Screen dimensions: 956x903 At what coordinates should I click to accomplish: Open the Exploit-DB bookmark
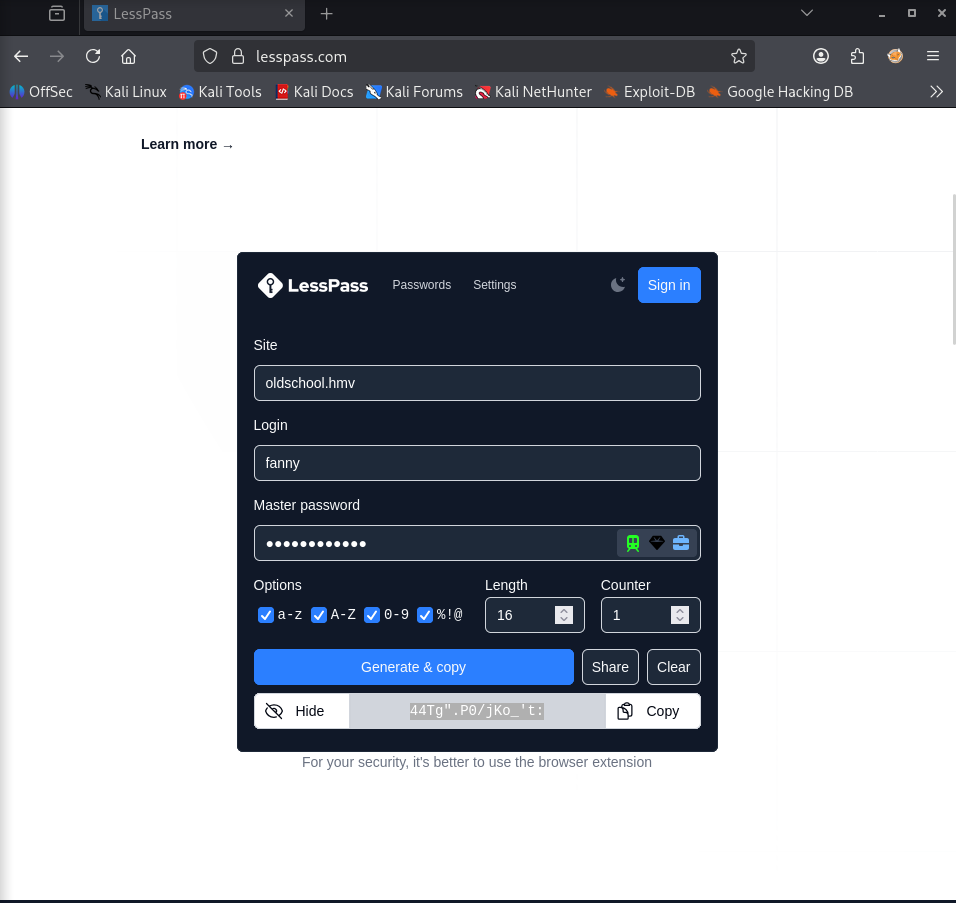pos(649,92)
